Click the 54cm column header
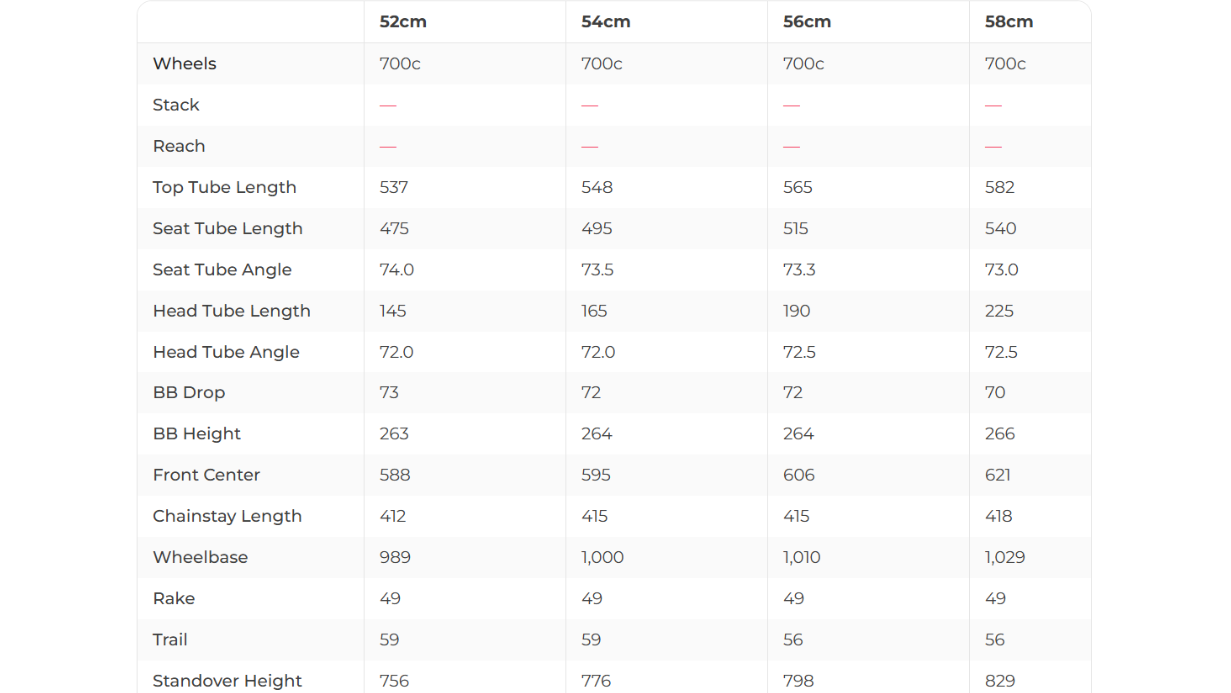 605,22
